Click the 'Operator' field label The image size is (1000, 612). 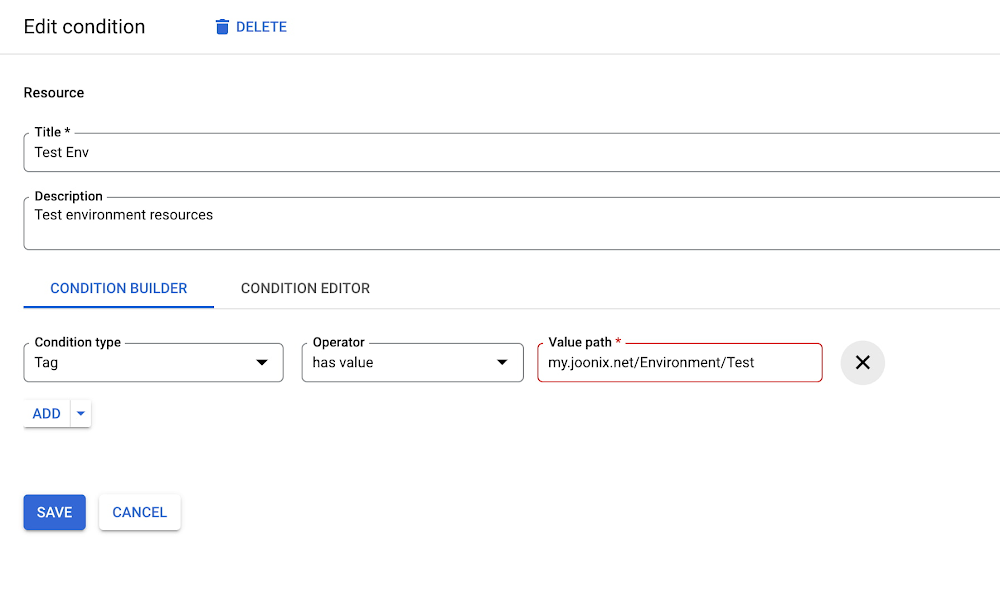(338, 342)
